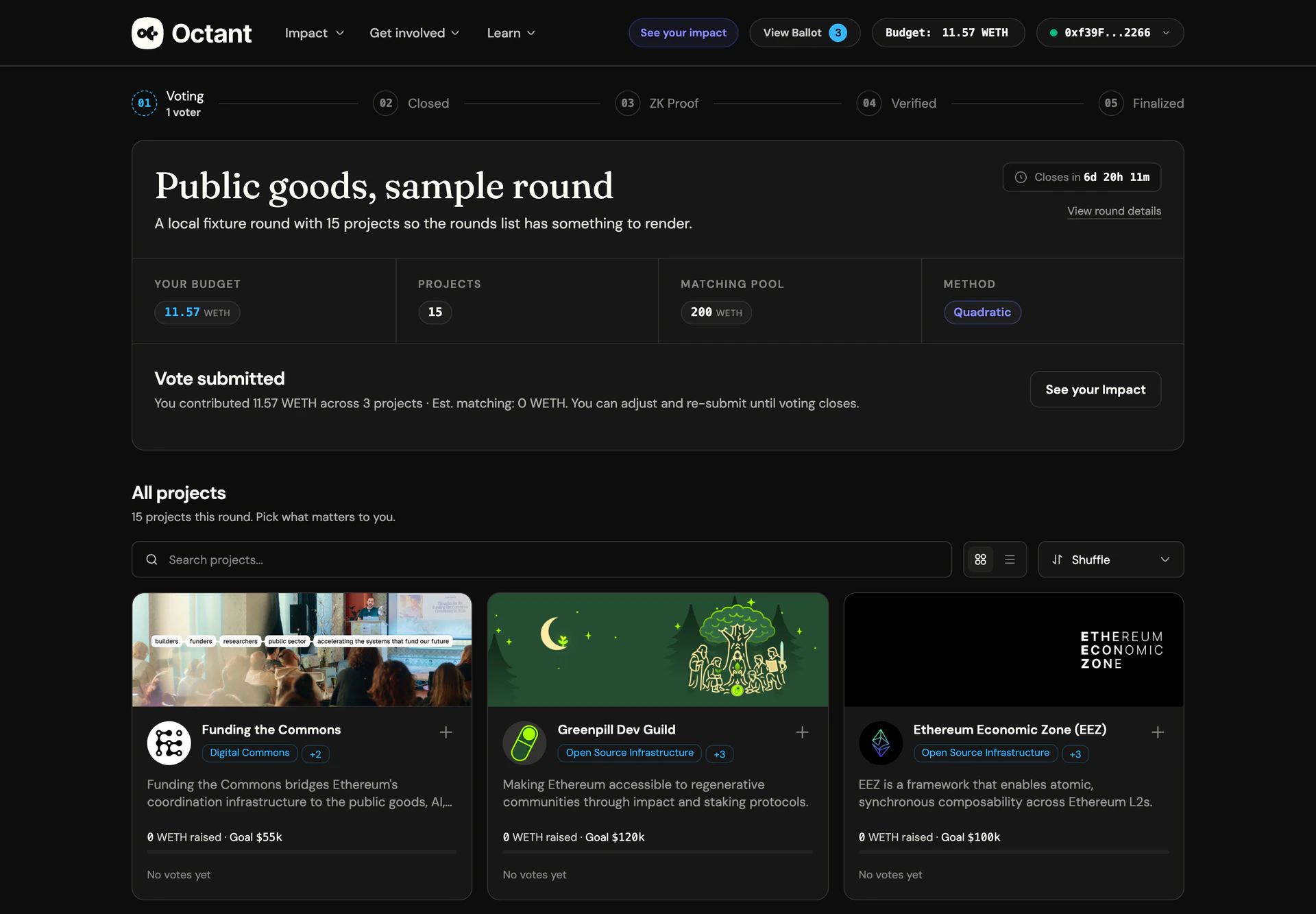Click the Shuffle sort arrows icon

(1058, 560)
